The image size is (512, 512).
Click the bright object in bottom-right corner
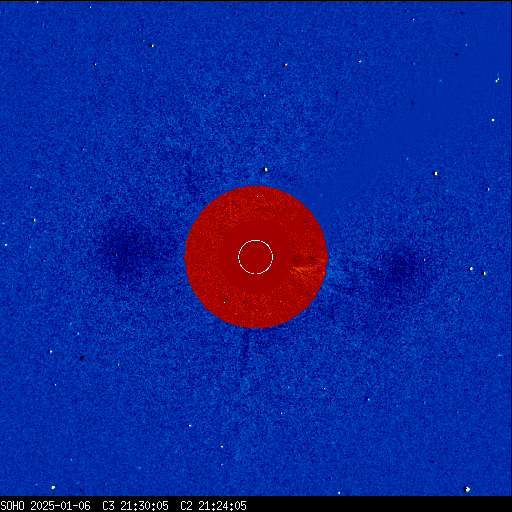coord(467,489)
